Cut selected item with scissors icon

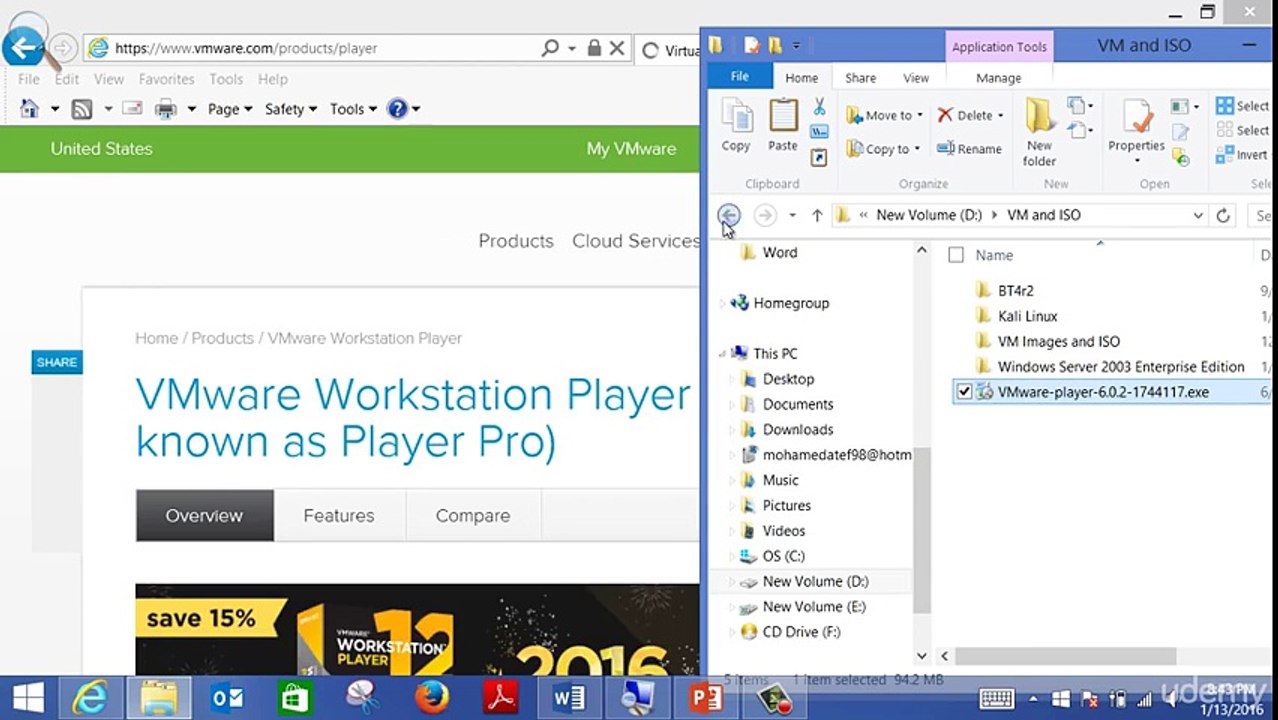819,107
